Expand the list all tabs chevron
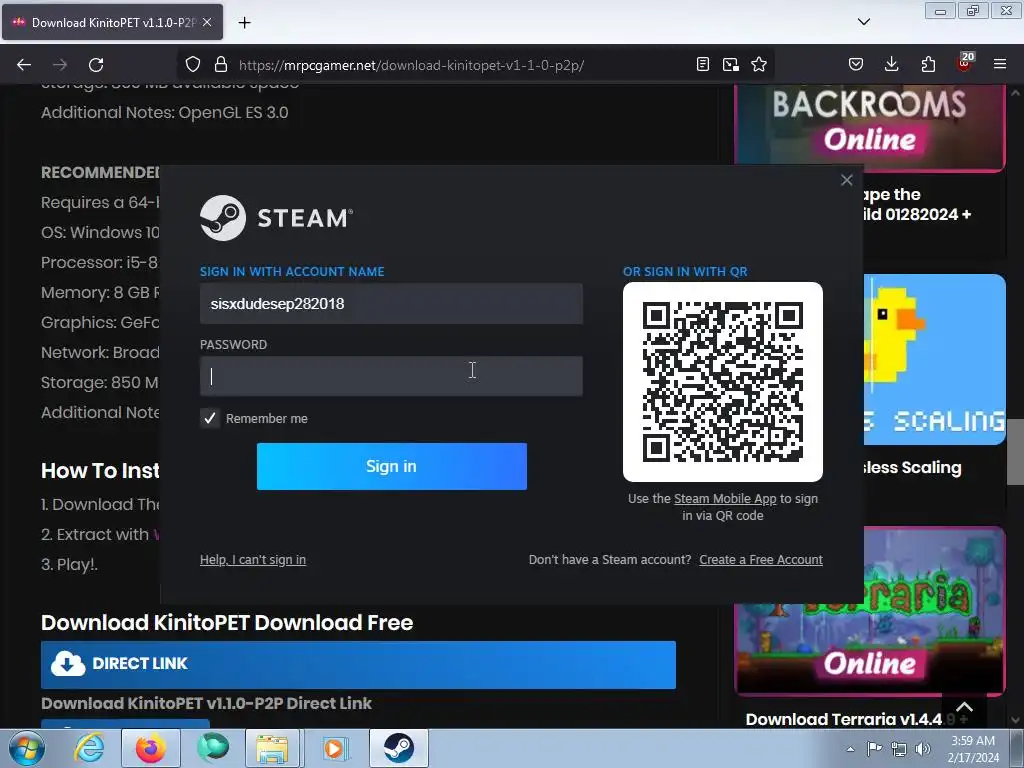Screen dimensions: 1024x768 tap(863, 22)
